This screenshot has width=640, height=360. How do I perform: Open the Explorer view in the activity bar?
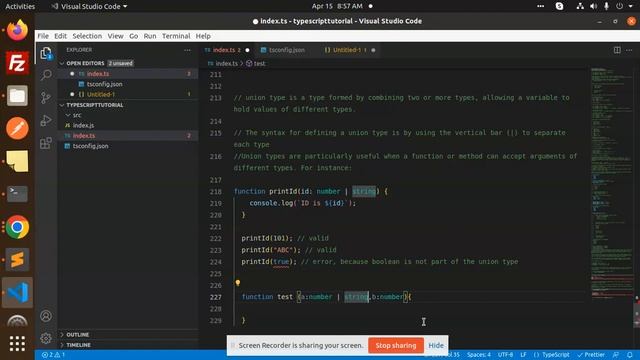point(46,53)
